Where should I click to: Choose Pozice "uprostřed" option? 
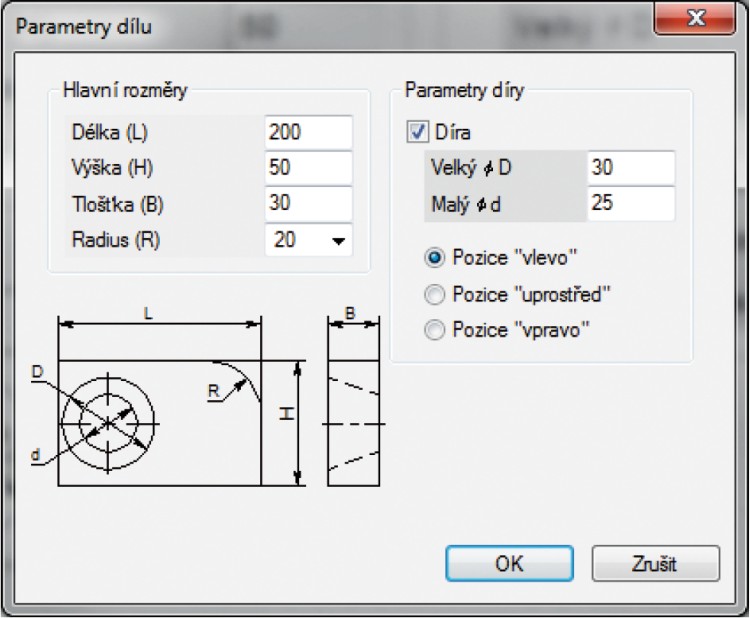tap(434, 294)
